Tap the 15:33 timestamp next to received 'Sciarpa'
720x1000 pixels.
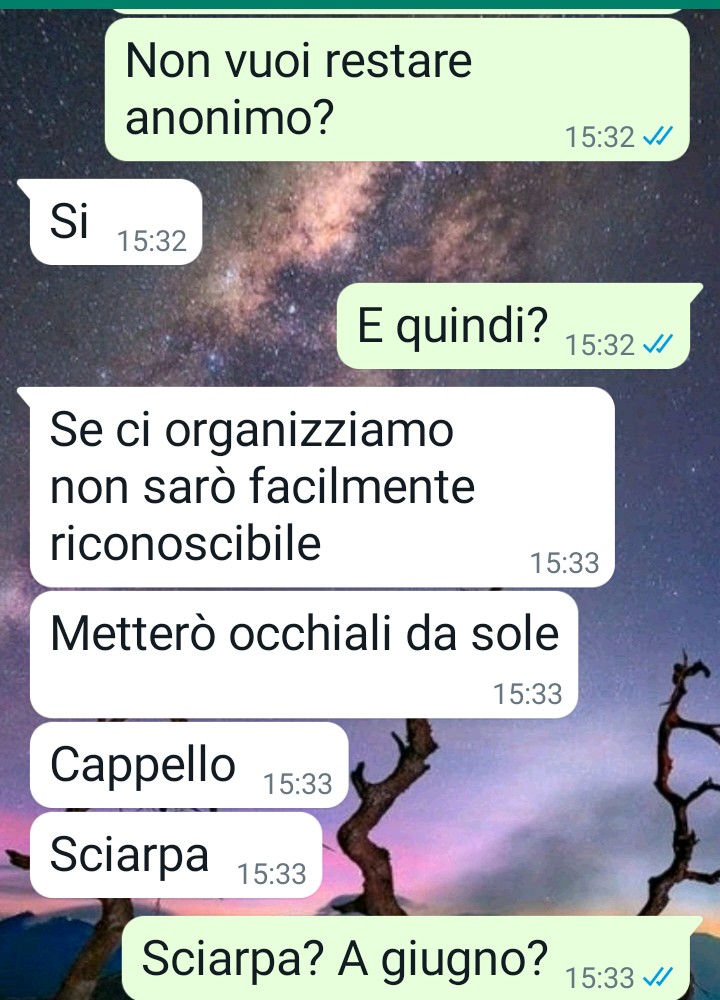pos(272,874)
